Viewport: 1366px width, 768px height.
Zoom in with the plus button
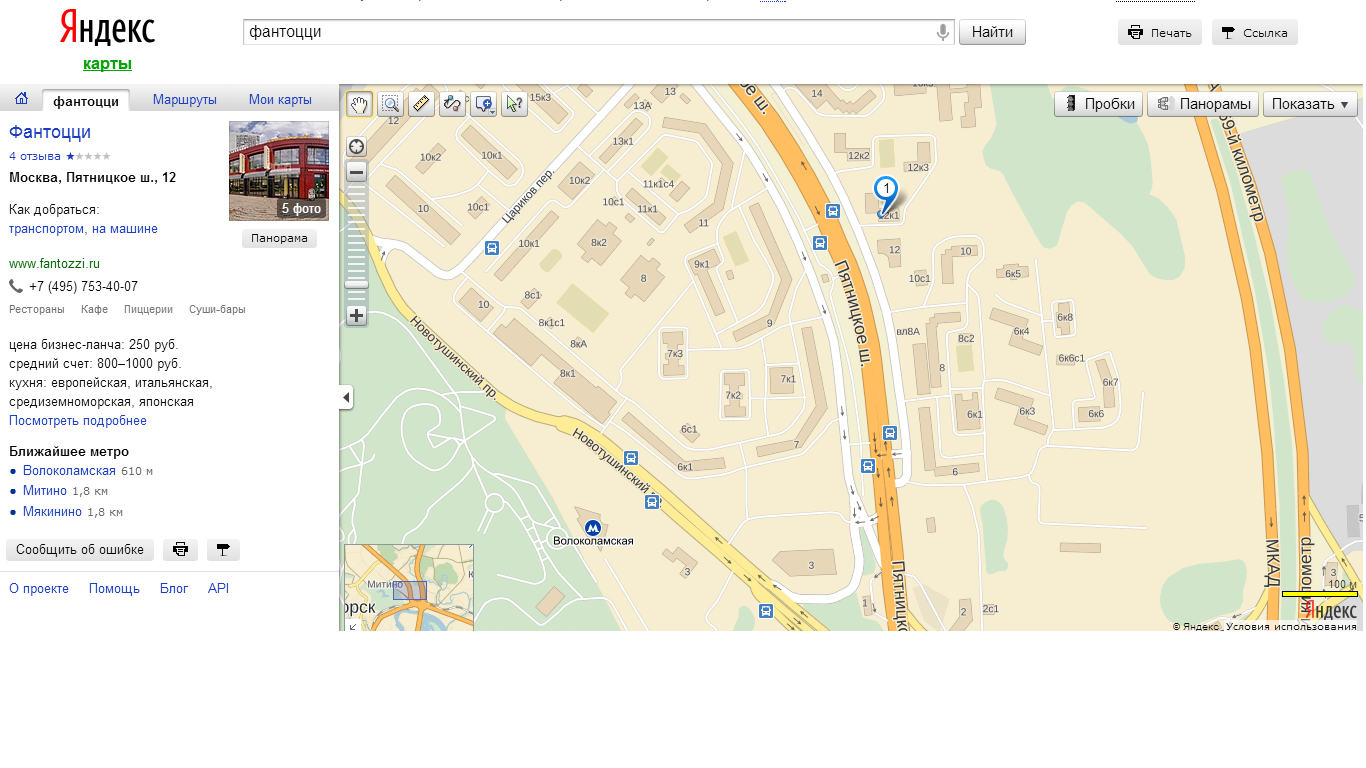tap(356, 316)
